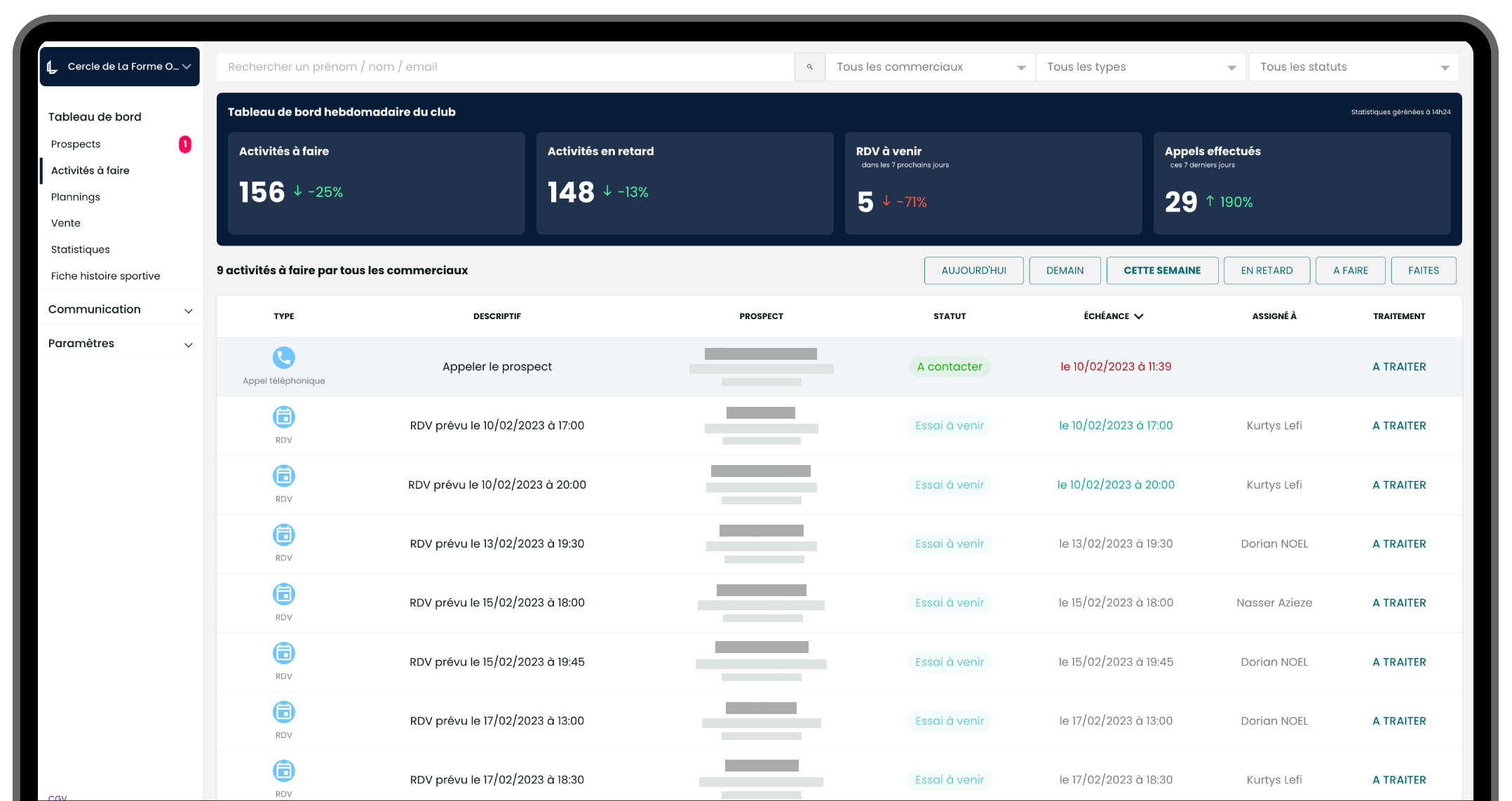1512x801 pixels.
Task: Click the overdue date le 10/02/2023 à 11:39
Action: click(1116, 367)
